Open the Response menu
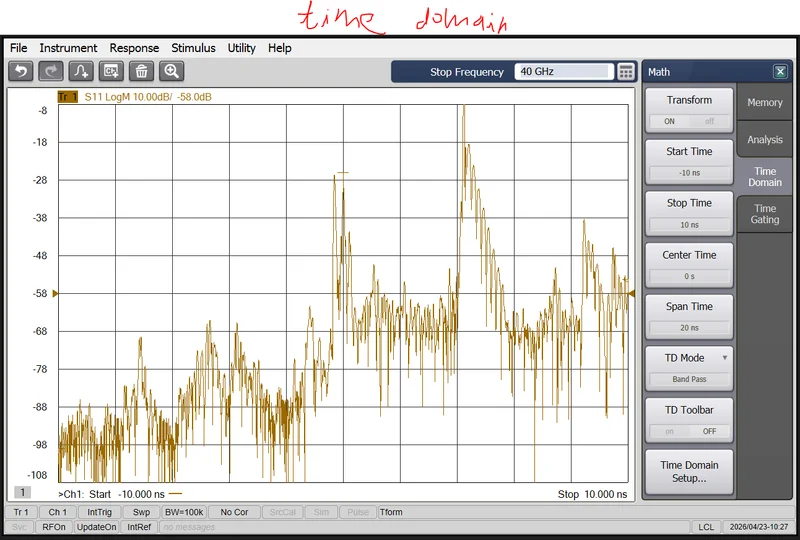800x540 pixels. [x=134, y=48]
